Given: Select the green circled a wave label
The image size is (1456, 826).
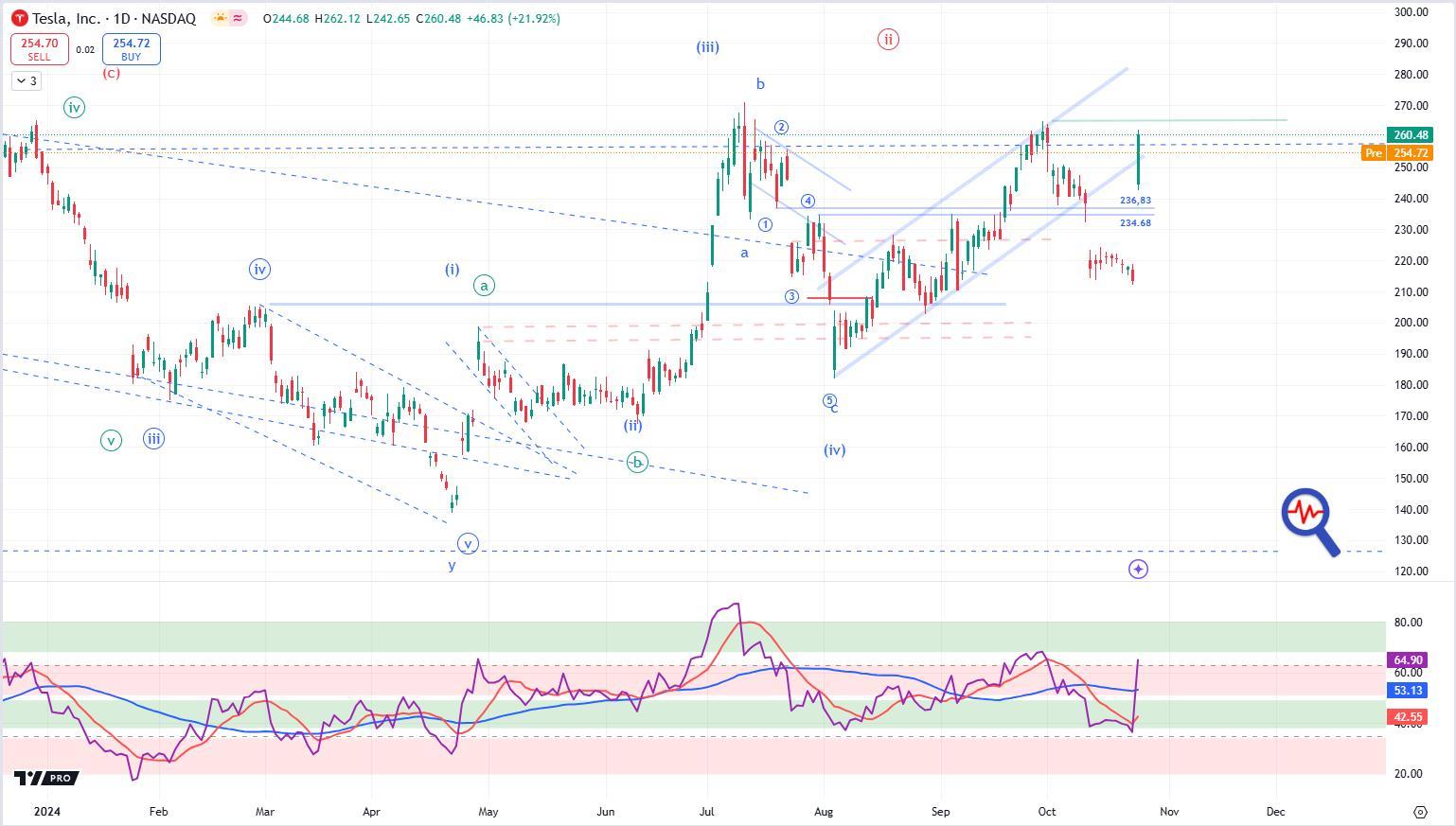Looking at the screenshot, I should pos(484,285).
